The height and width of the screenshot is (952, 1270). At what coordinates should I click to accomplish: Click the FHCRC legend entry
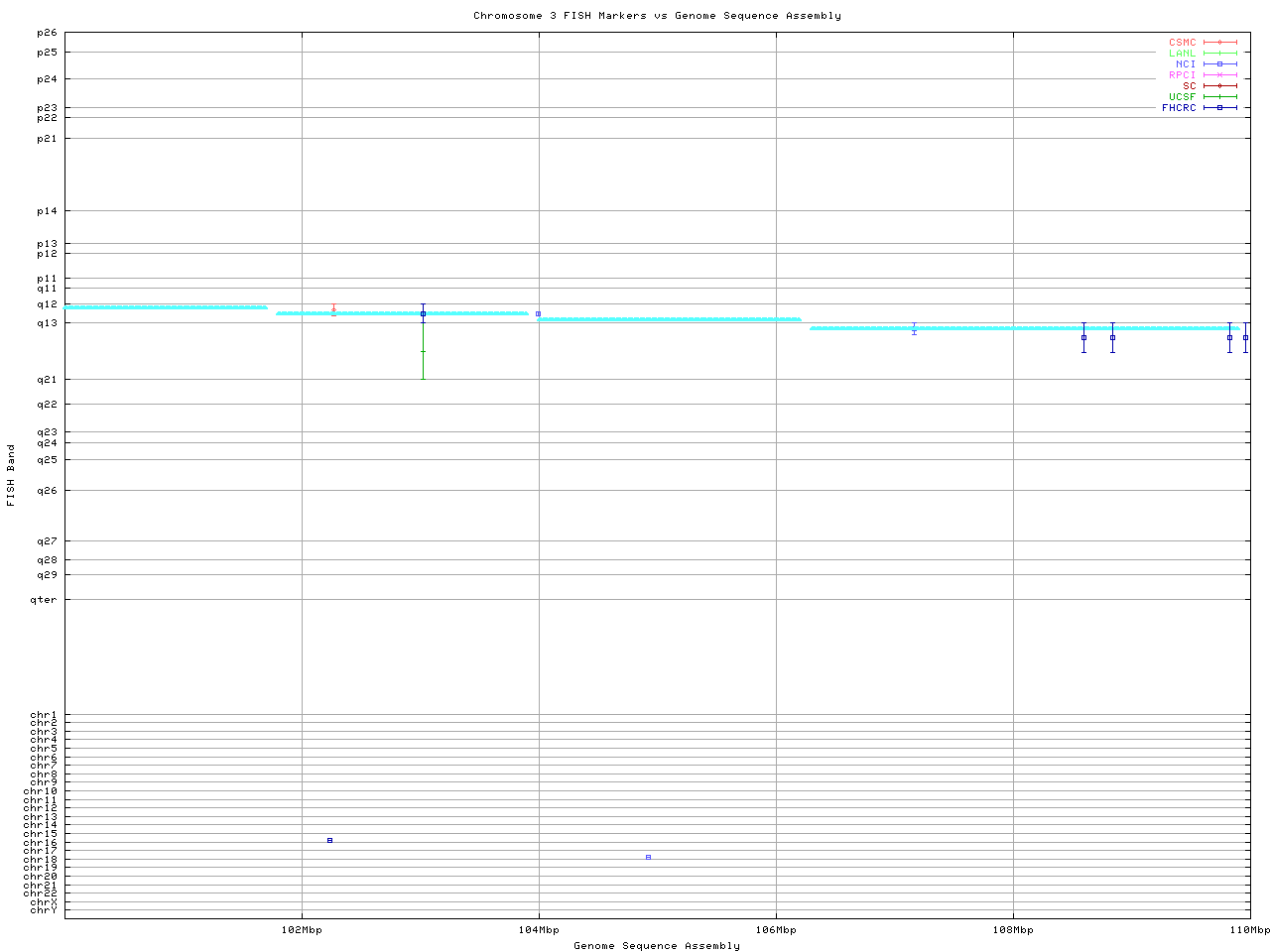[1180, 108]
